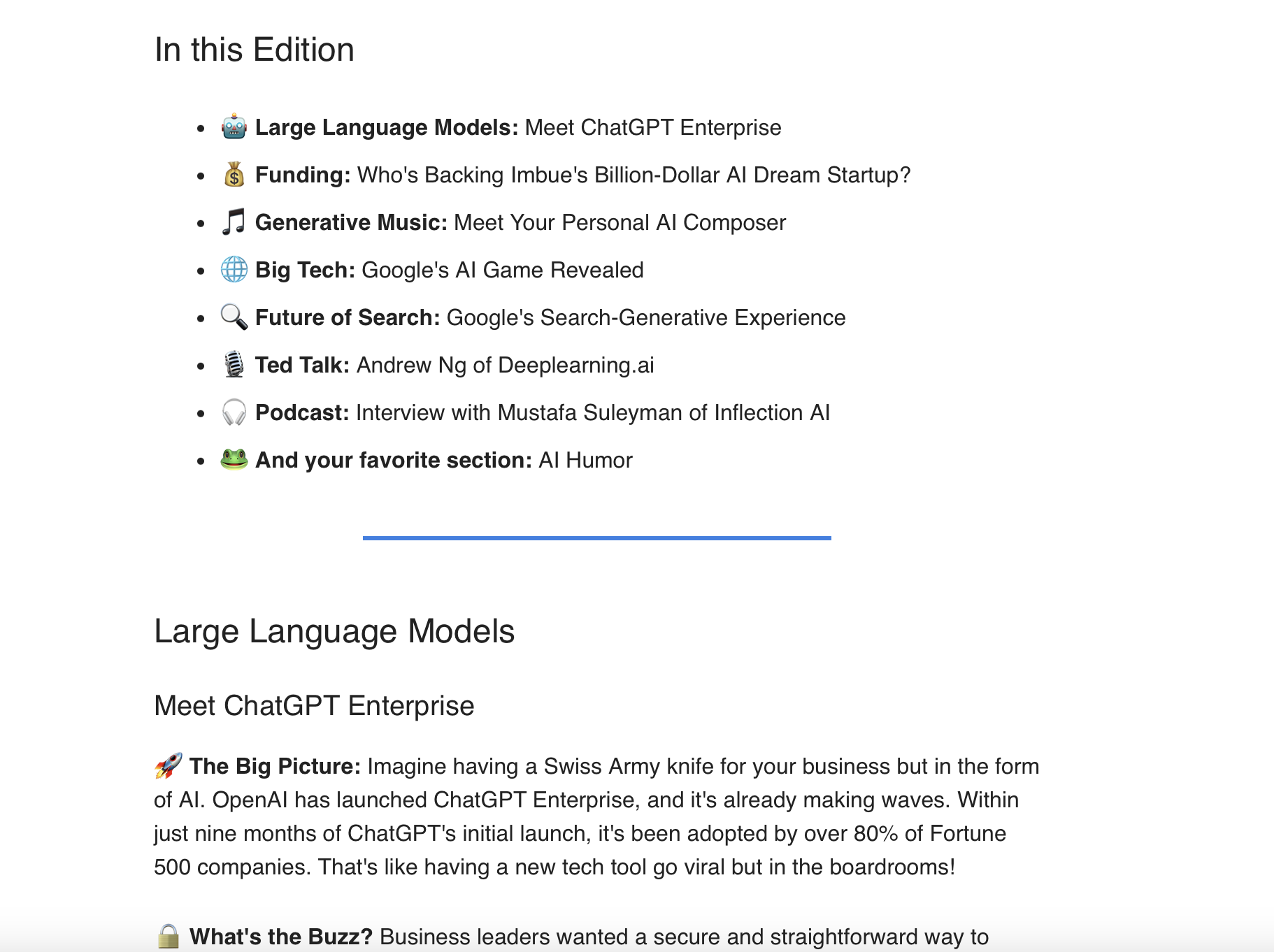Click the bold 'Big Tech:' label

click(x=305, y=270)
